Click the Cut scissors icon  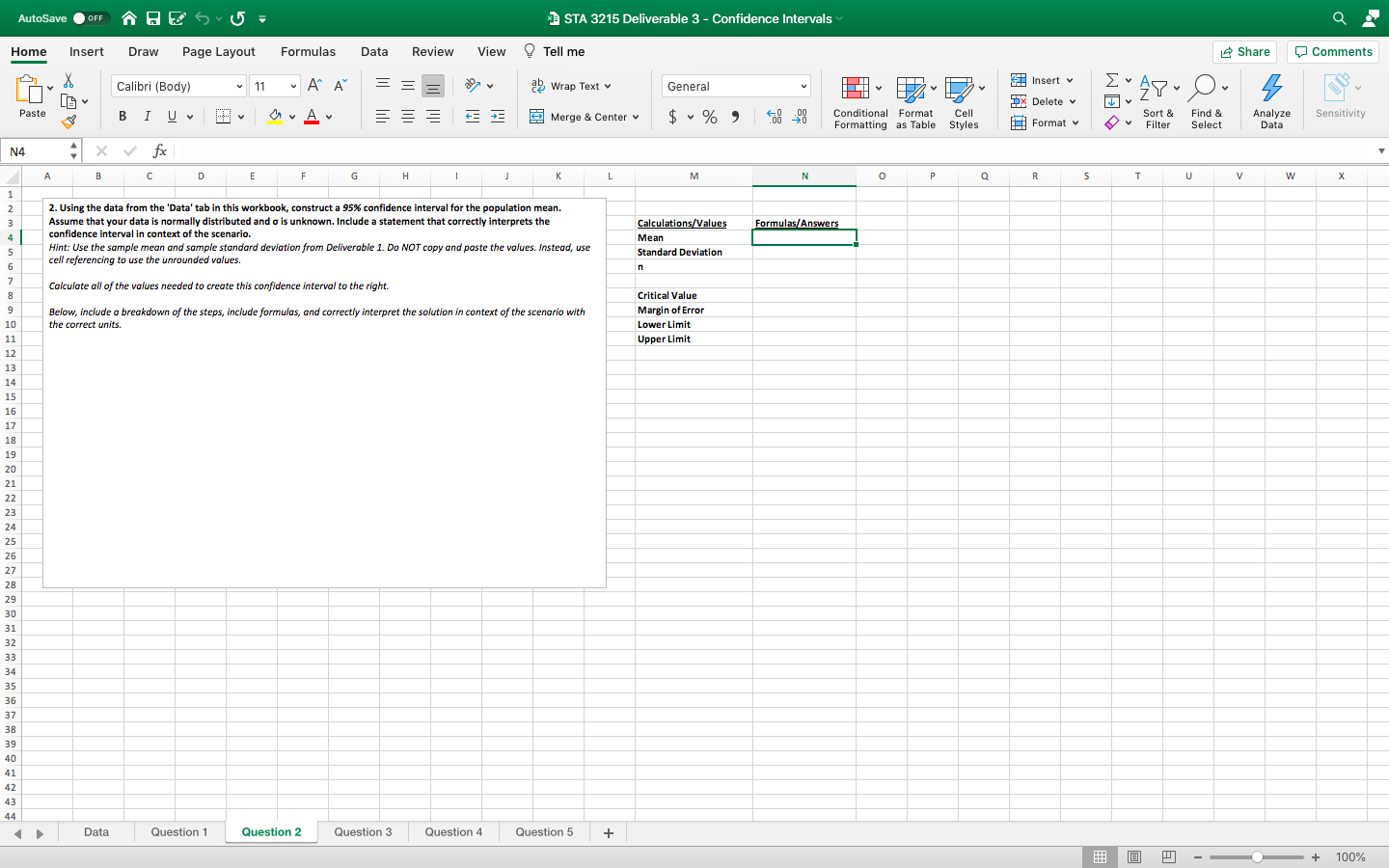click(68, 80)
